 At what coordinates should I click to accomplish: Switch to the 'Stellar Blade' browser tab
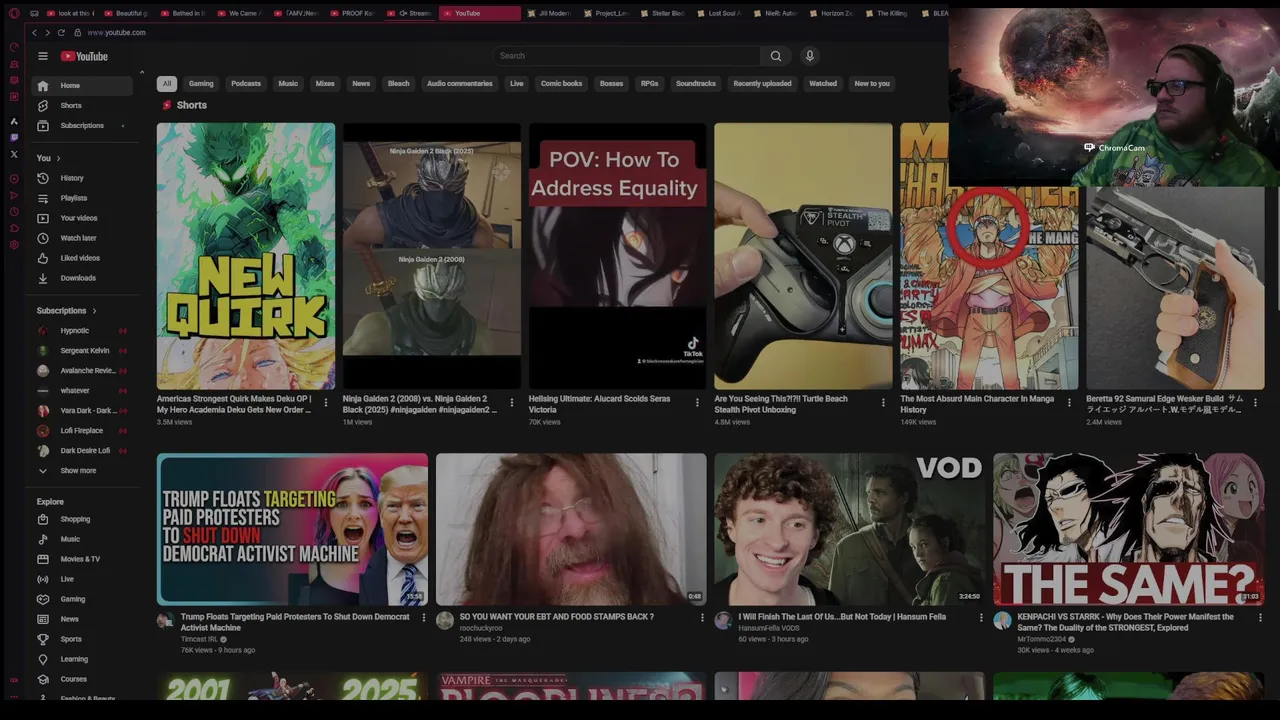(x=663, y=13)
